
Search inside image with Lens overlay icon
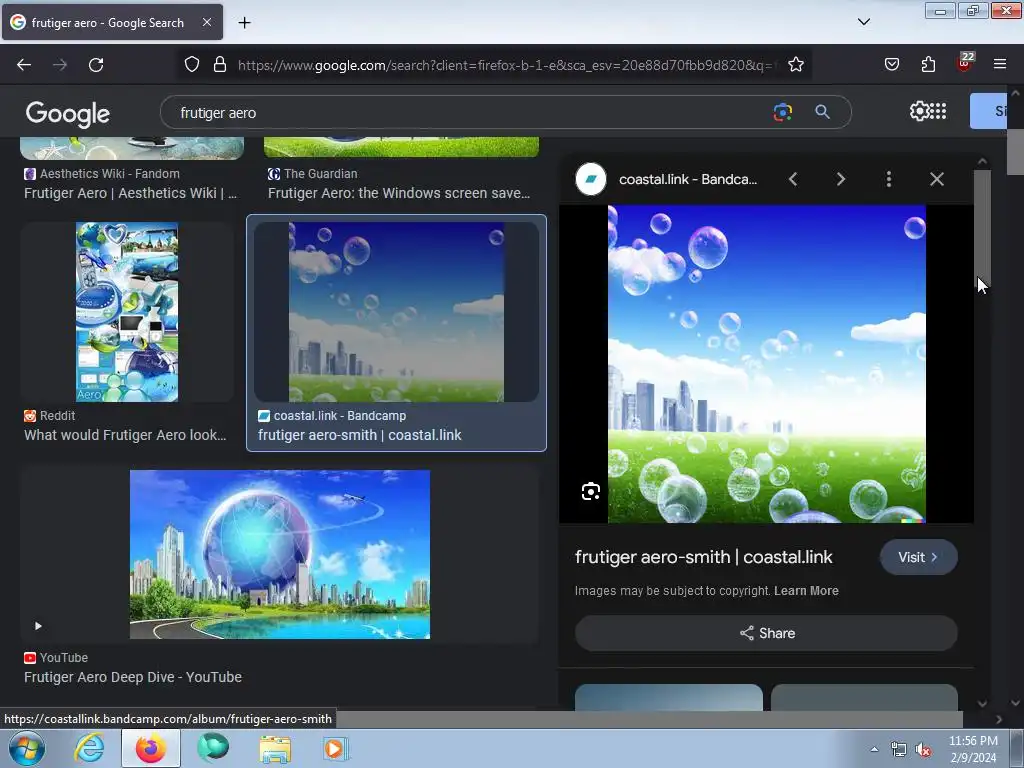(591, 491)
